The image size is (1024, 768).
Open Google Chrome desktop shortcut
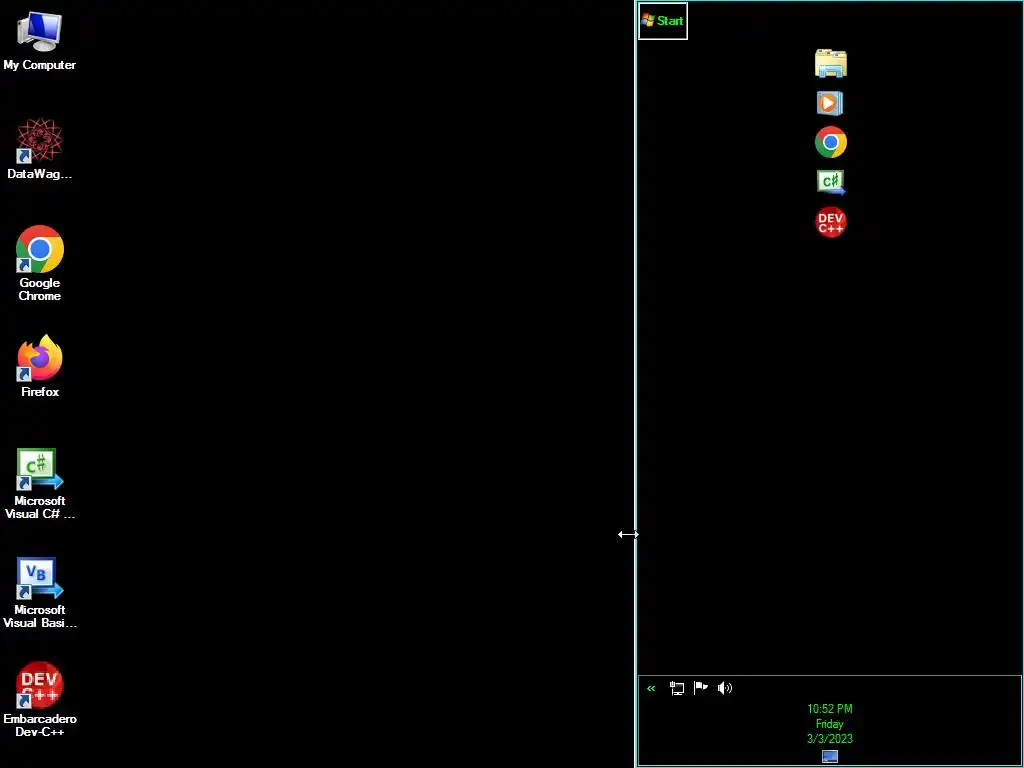39,263
